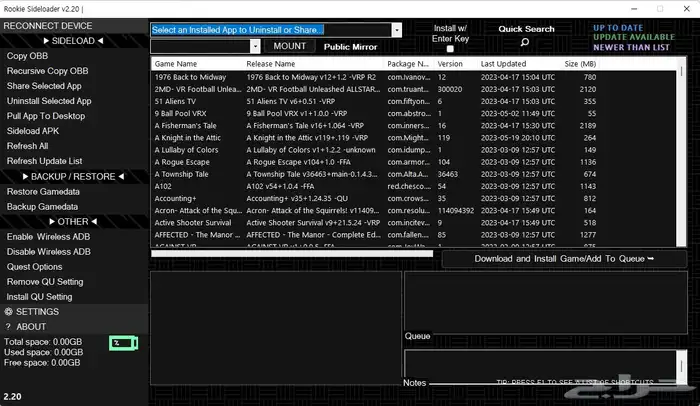The height and width of the screenshot is (406, 700).
Task: Click Disable Wireless ADB
Action: (48, 252)
